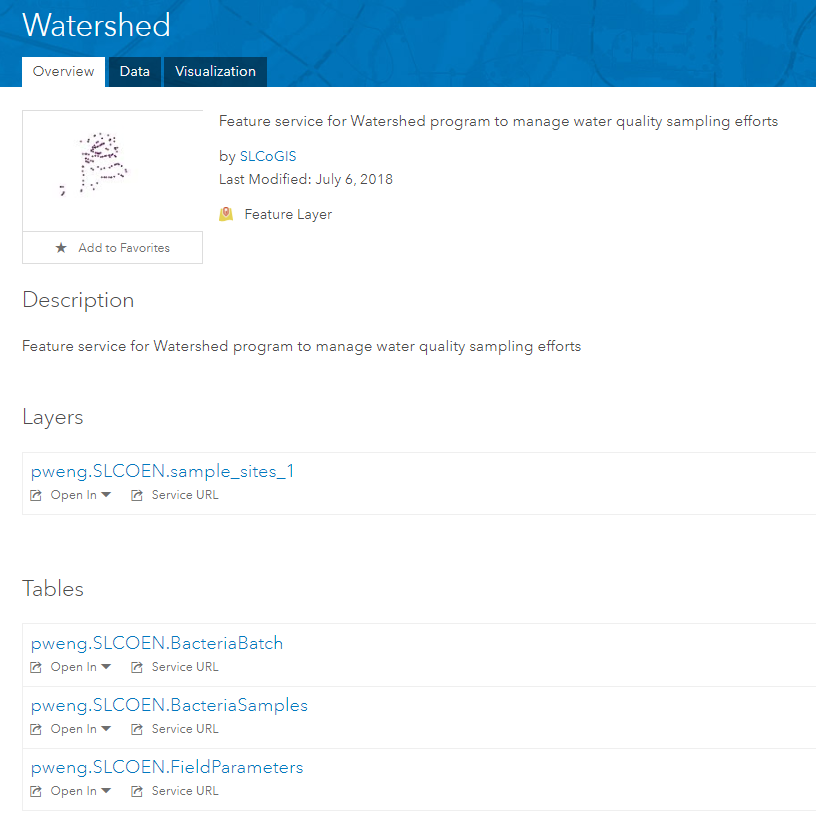This screenshot has height=823, width=816.
Task: Expand the Open In dropdown for FieldParameters
Action: click(x=81, y=791)
